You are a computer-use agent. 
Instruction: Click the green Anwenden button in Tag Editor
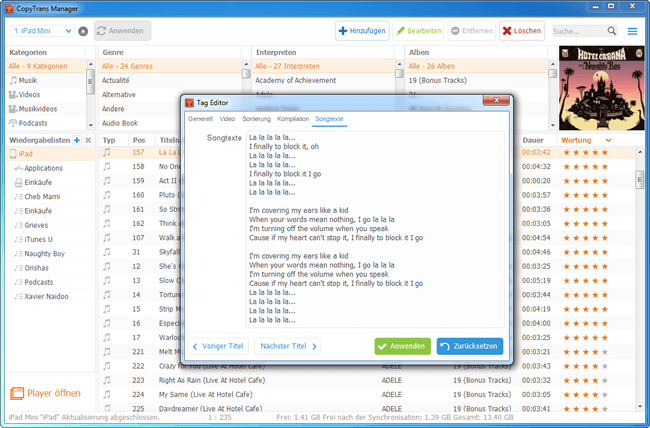click(403, 346)
